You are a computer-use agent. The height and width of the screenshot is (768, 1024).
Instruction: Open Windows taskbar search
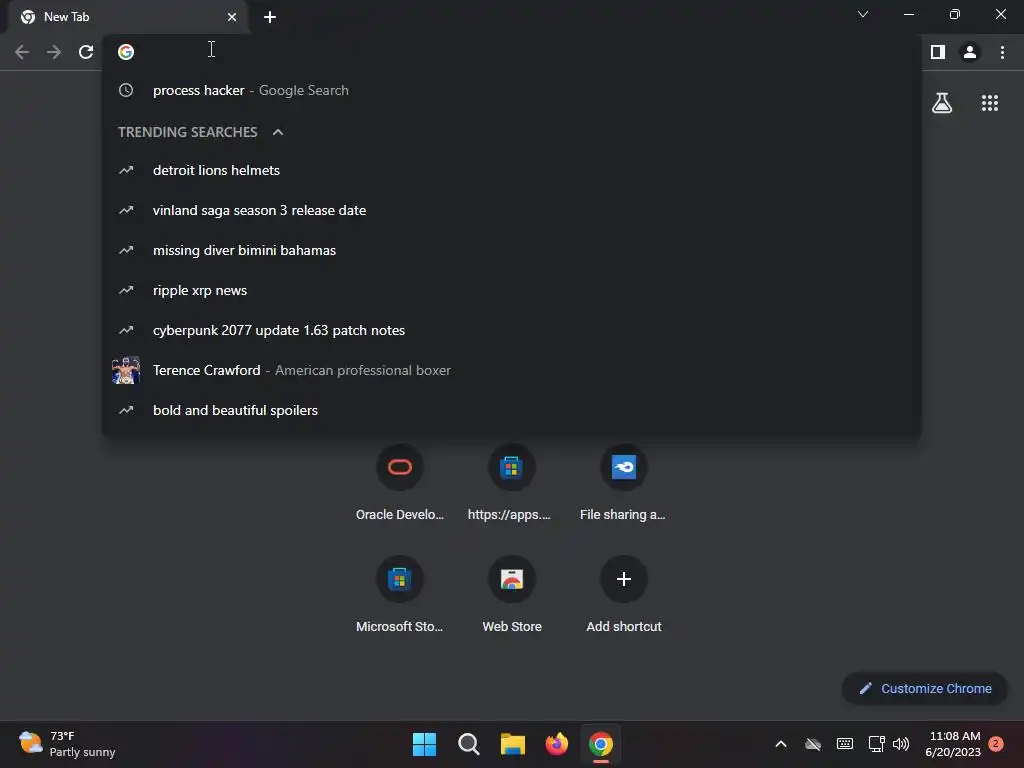(468, 744)
